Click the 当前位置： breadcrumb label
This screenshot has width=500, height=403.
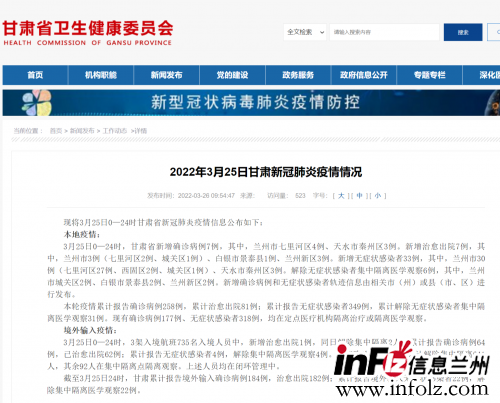(x=28, y=131)
